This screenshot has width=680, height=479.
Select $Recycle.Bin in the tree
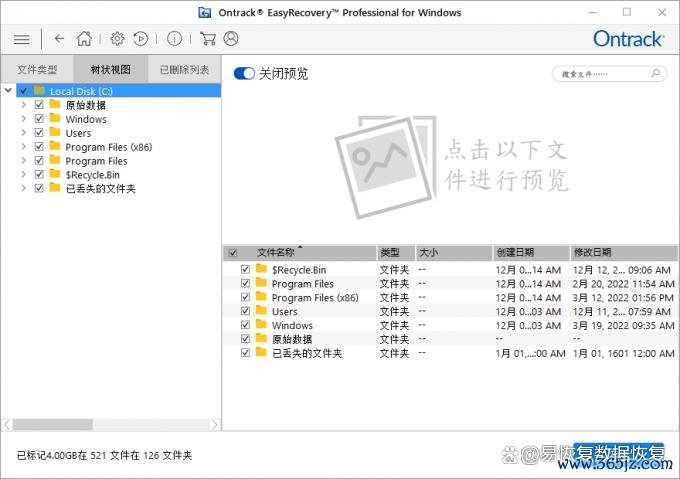92,175
